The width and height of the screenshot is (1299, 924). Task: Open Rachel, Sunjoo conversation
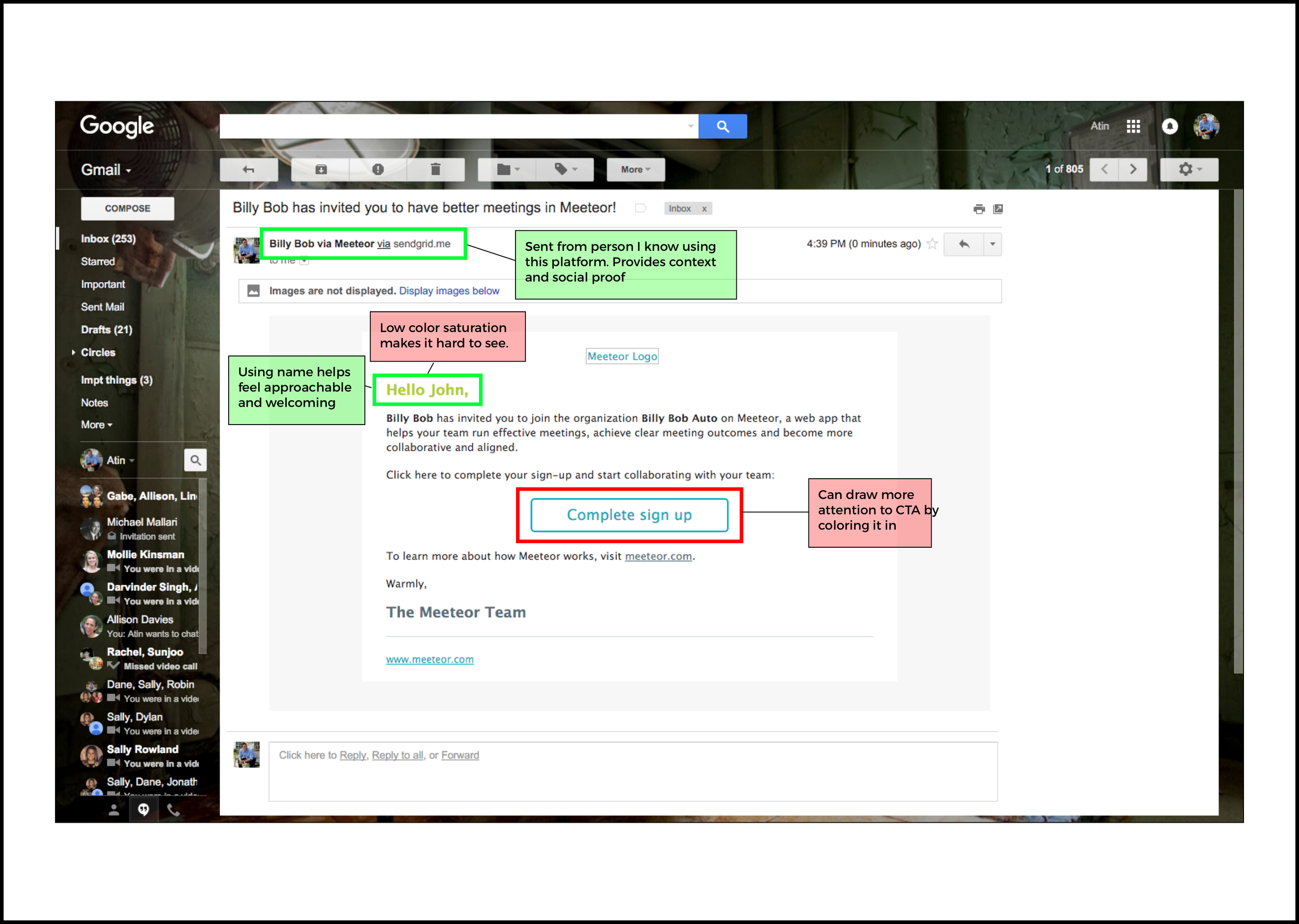point(139,658)
